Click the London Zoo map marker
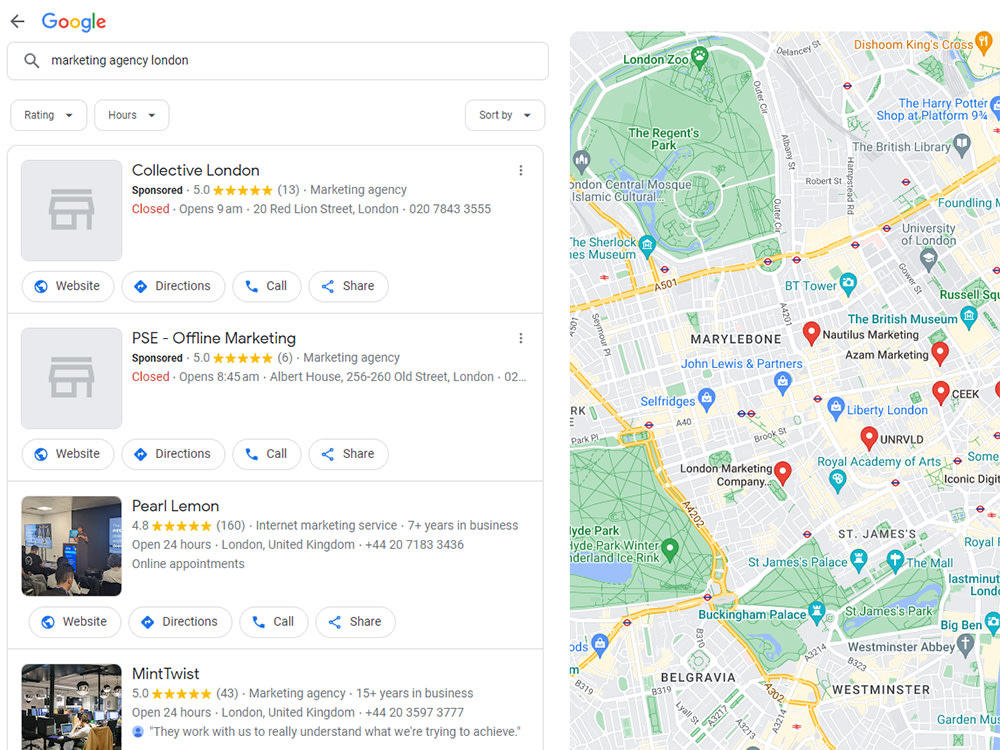This screenshot has width=1000, height=750. [700, 57]
